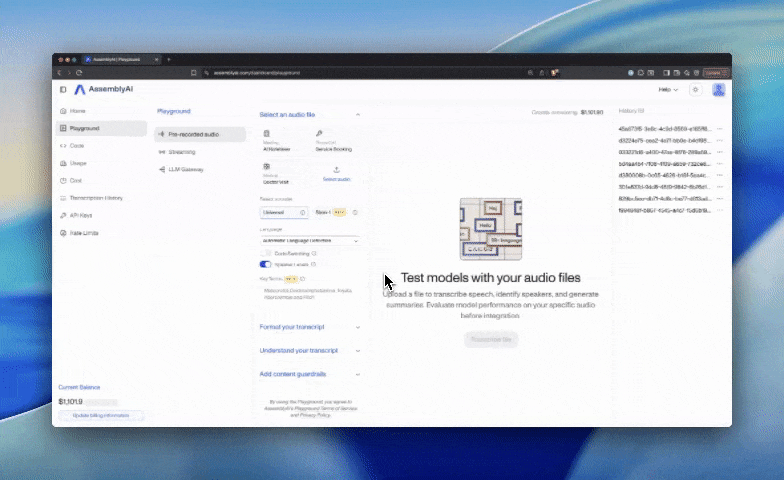Choose the Service Booking sample audio
Image resolution: width=784 pixels, height=480 pixels.
(334, 141)
